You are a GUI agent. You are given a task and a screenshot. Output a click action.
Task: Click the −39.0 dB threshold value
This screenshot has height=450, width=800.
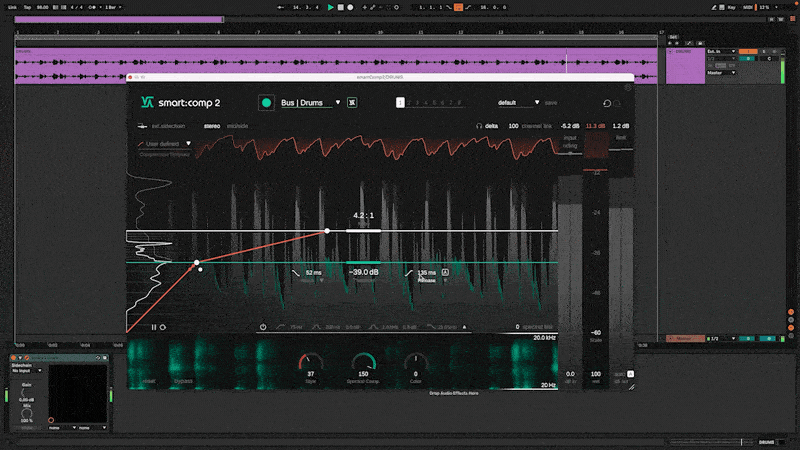[364, 272]
